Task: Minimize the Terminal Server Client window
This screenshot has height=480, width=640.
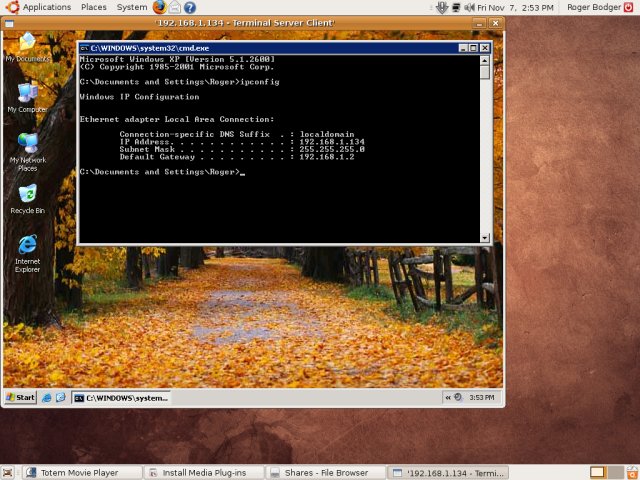Action: 480,23
